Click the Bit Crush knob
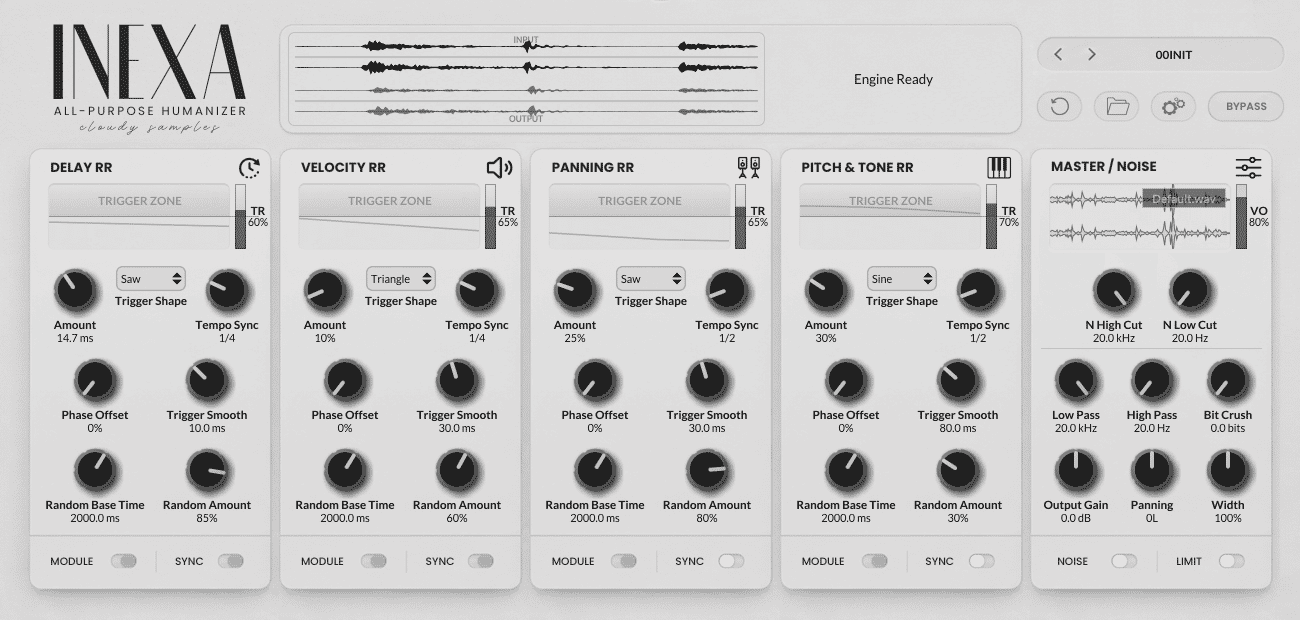The height and width of the screenshot is (620, 1300). point(1228,381)
